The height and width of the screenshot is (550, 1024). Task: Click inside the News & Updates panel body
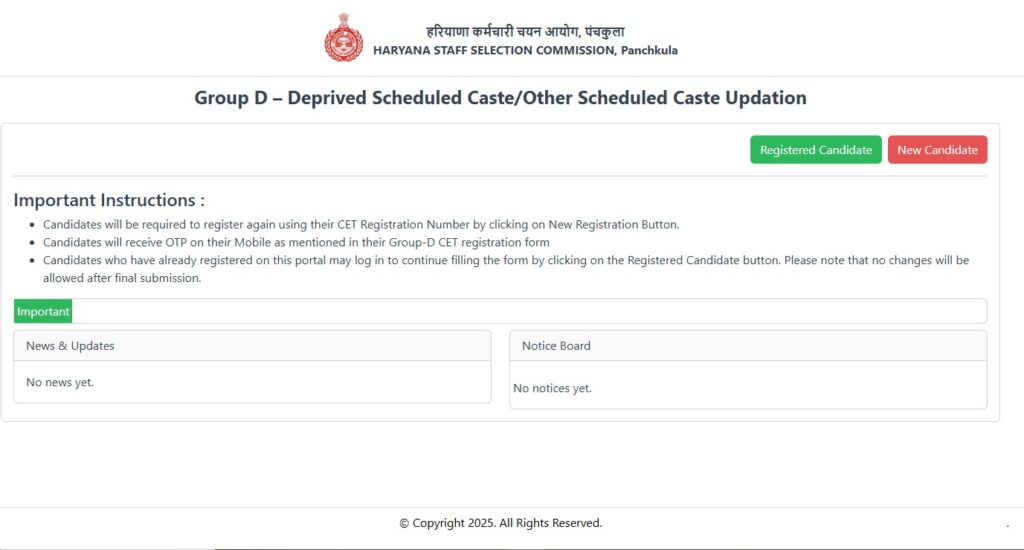(x=300, y=383)
